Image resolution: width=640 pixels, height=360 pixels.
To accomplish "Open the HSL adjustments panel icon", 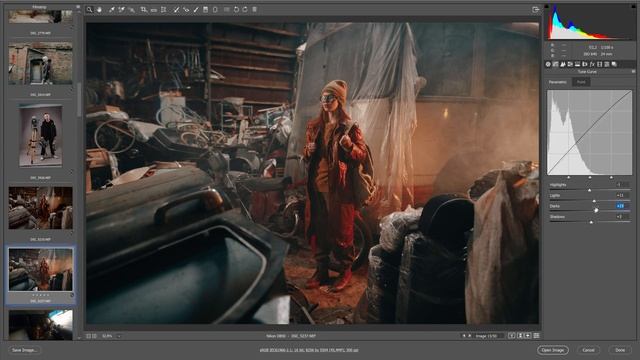I will (570, 64).
